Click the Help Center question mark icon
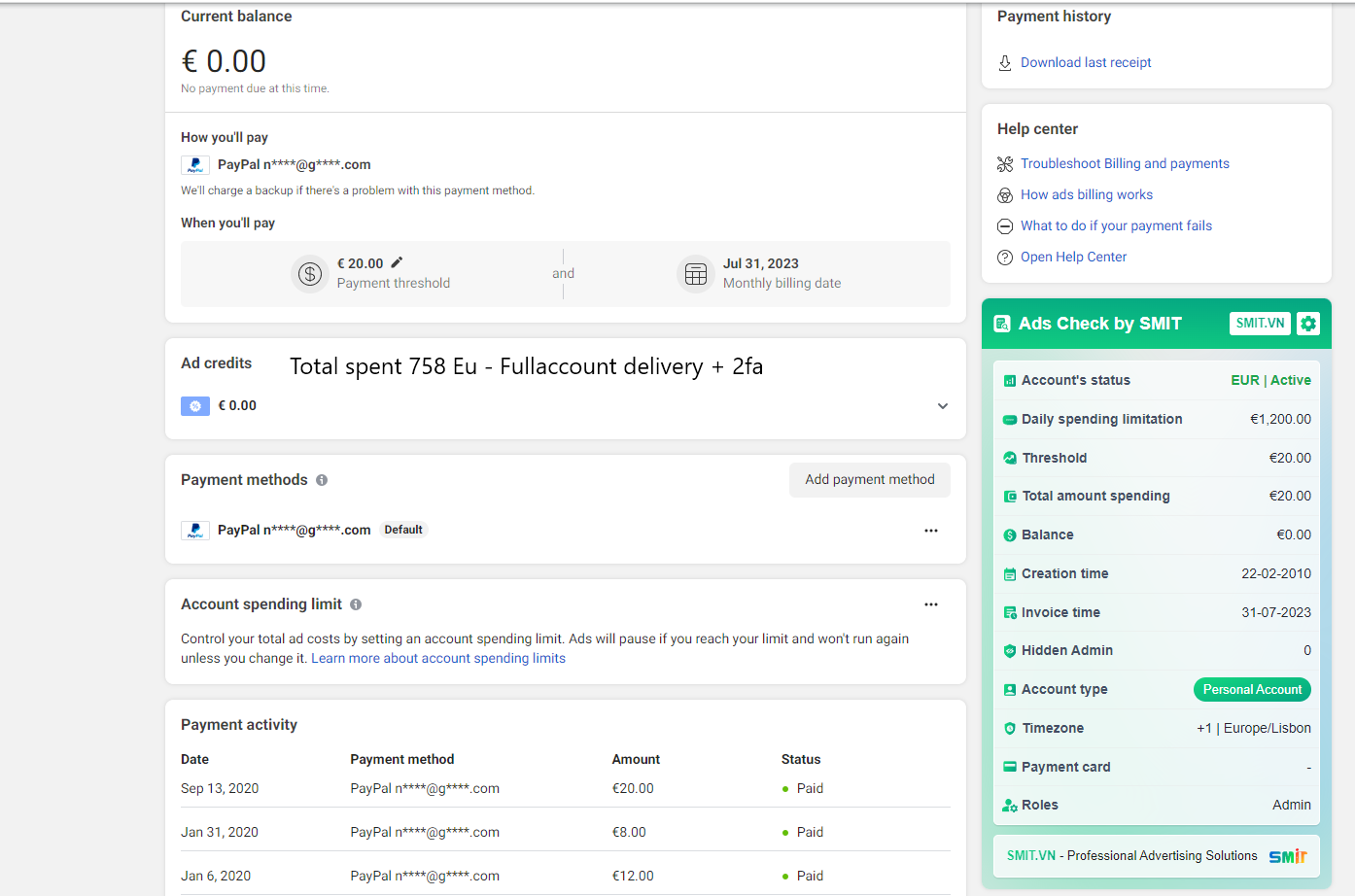The height and width of the screenshot is (896, 1355). coord(1005,258)
